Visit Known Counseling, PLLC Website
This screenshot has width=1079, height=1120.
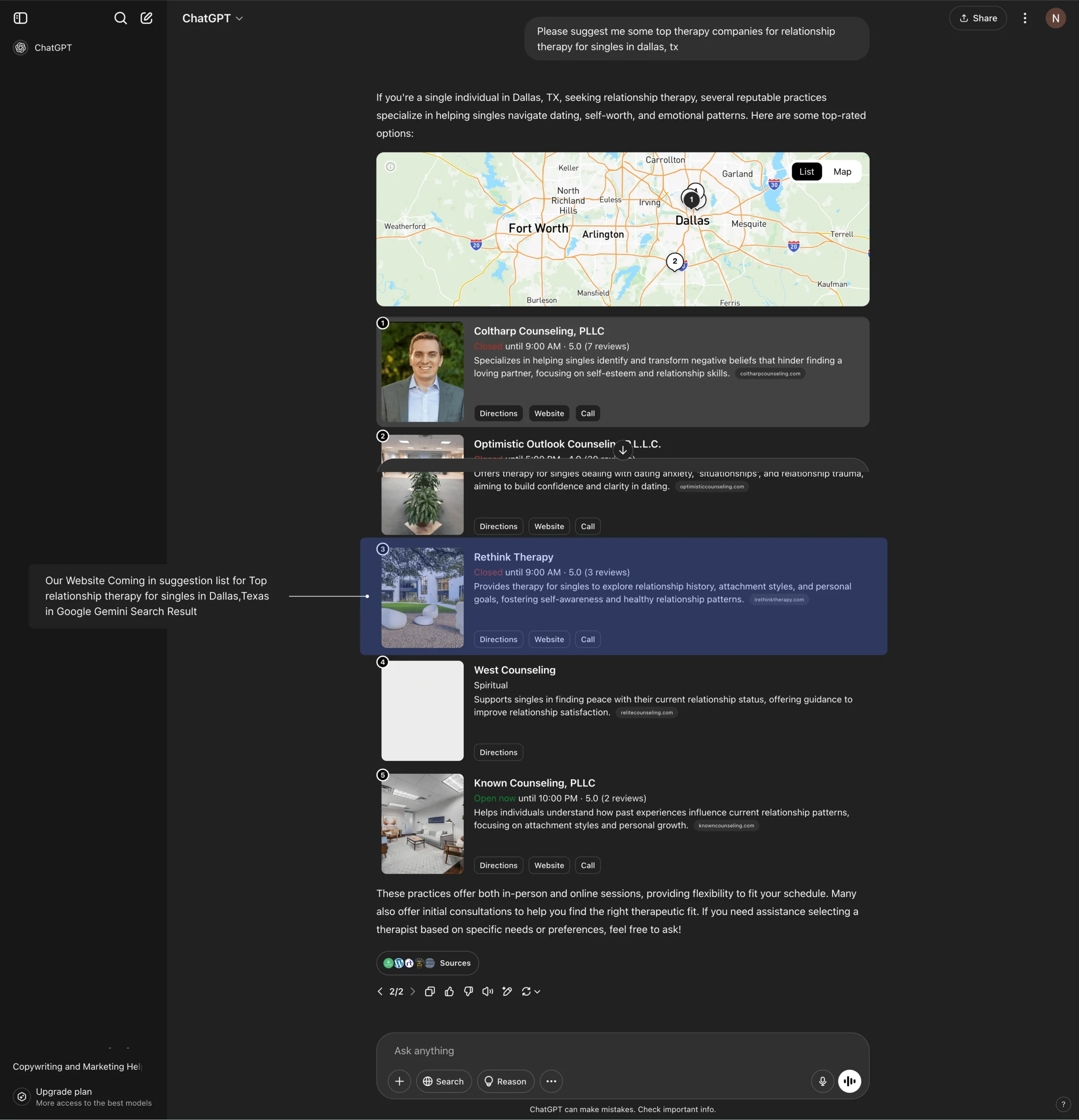coord(549,866)
